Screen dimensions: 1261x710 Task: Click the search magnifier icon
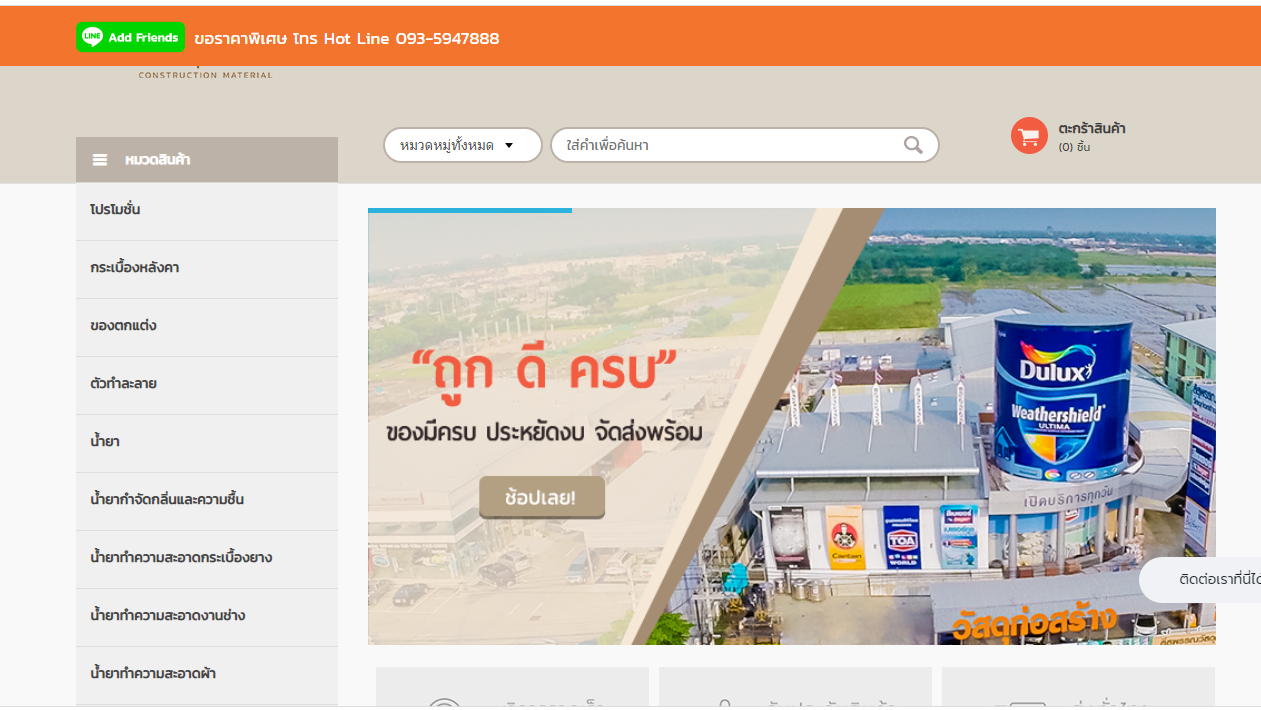point(913,145)
